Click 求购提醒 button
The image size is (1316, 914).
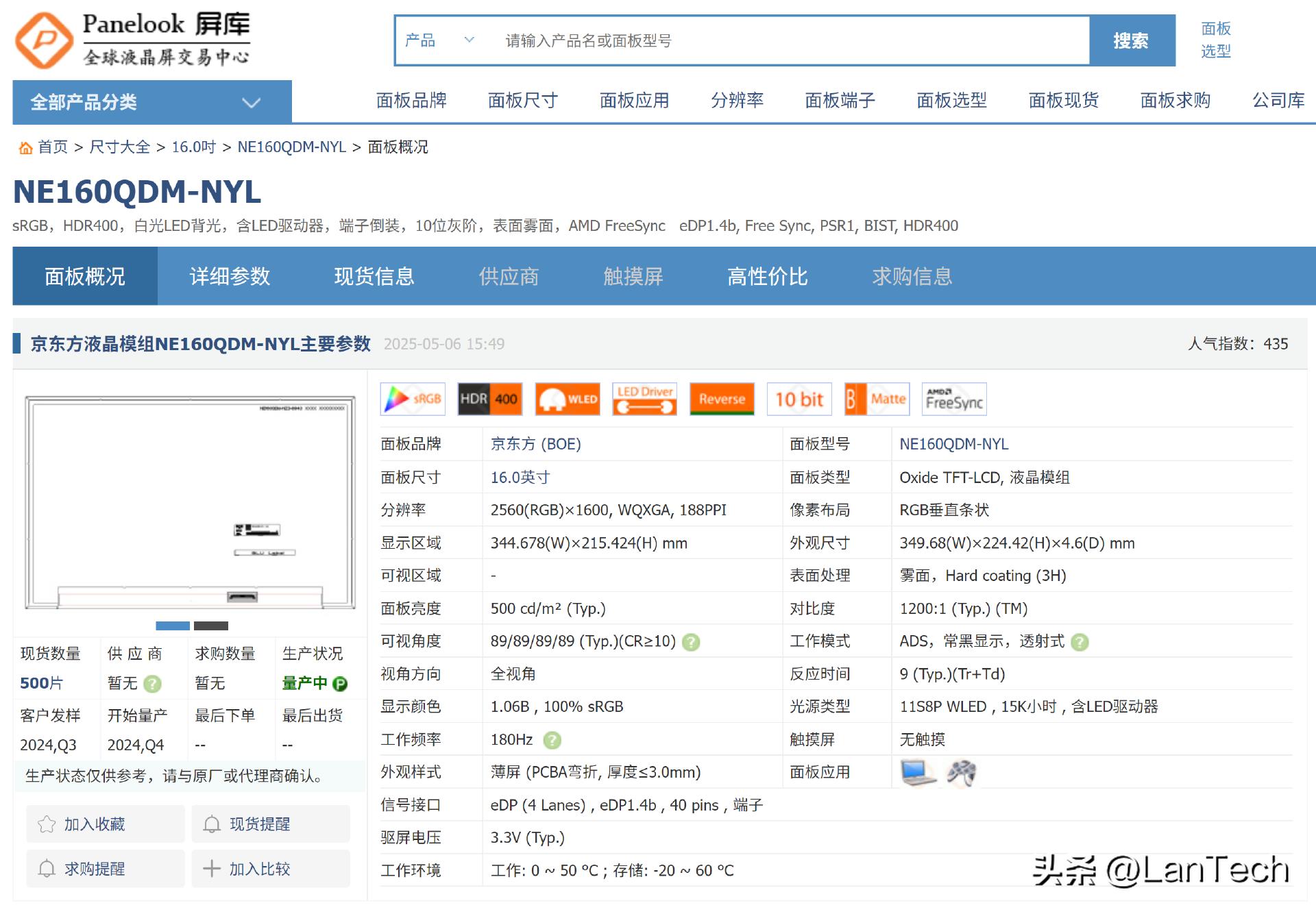tap(106, 869)
